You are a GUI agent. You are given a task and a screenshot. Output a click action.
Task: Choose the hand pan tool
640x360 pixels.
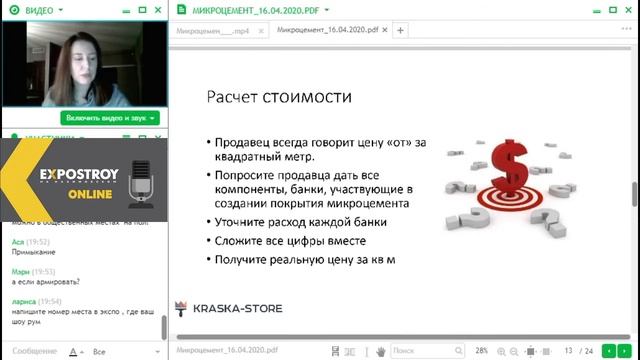pos(381,351)
